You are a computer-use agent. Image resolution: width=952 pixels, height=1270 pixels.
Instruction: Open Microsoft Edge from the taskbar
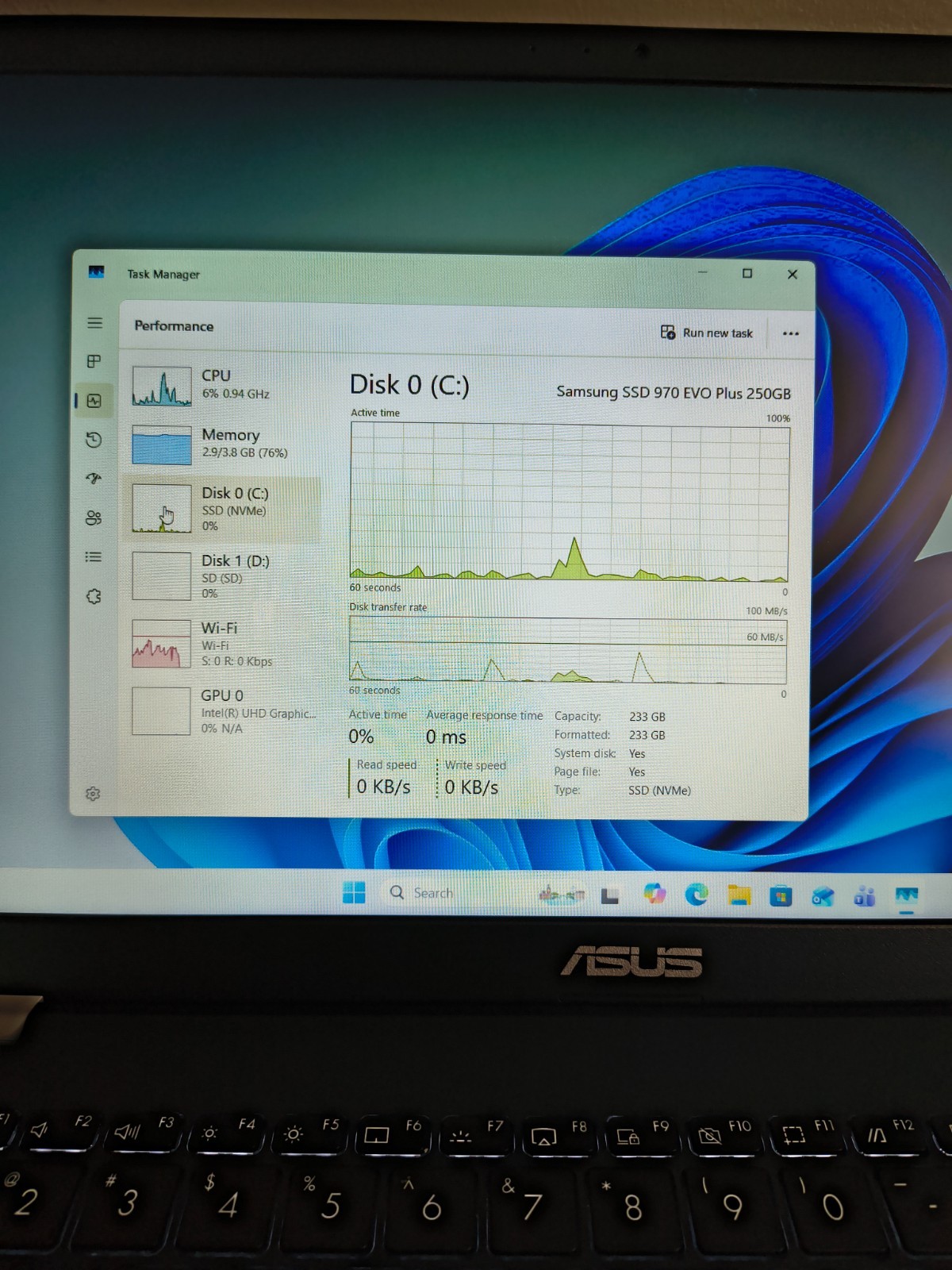[x=697, y=895]
